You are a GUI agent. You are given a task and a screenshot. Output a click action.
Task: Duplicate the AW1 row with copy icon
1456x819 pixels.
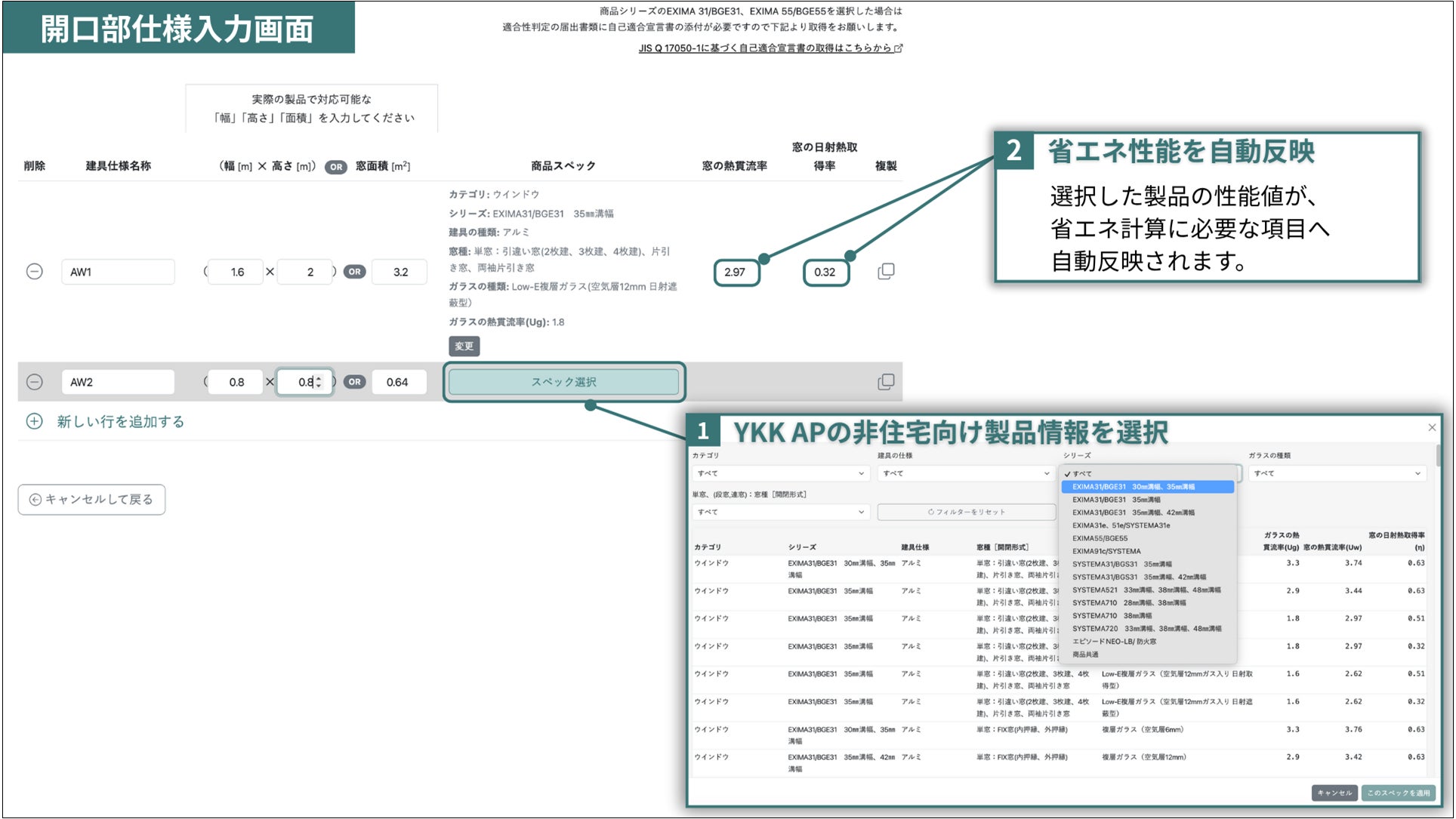886,272
